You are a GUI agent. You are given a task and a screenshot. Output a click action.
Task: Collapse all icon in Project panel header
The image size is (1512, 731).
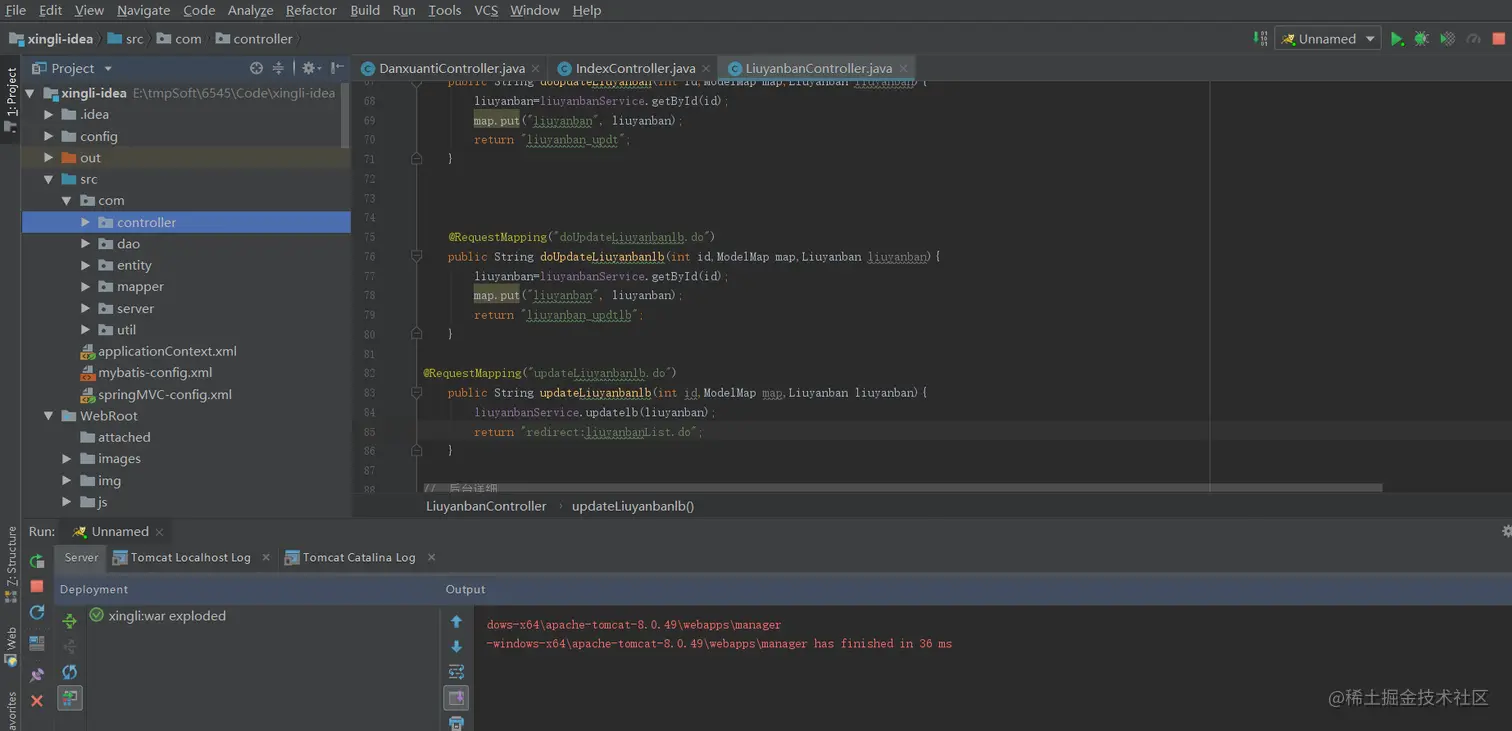(278, 68)
